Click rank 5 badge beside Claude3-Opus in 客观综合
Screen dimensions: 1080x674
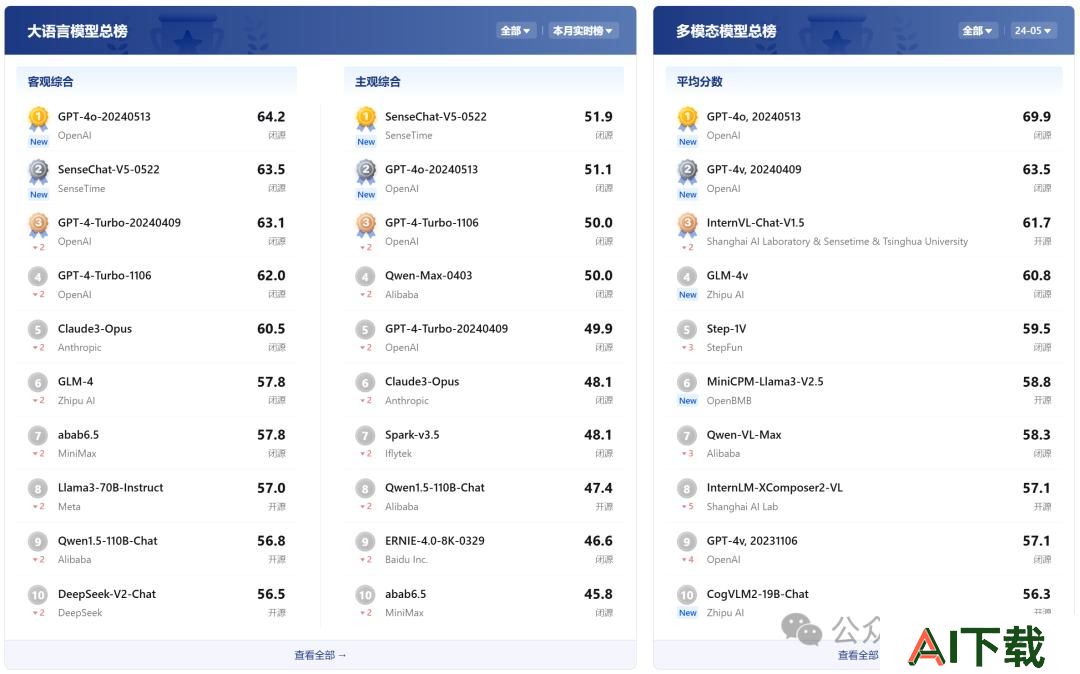click(x=38, y=330)
